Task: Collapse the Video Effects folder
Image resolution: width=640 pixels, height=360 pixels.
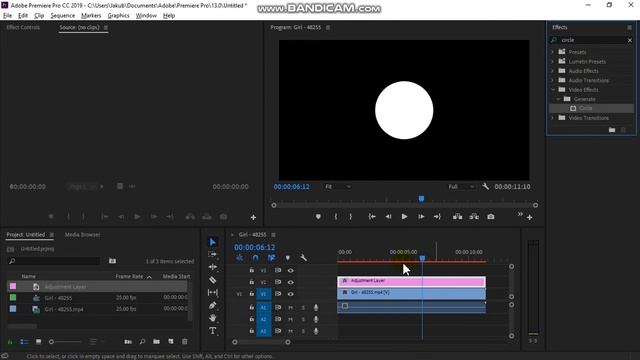Action: (x=553, y=90)
